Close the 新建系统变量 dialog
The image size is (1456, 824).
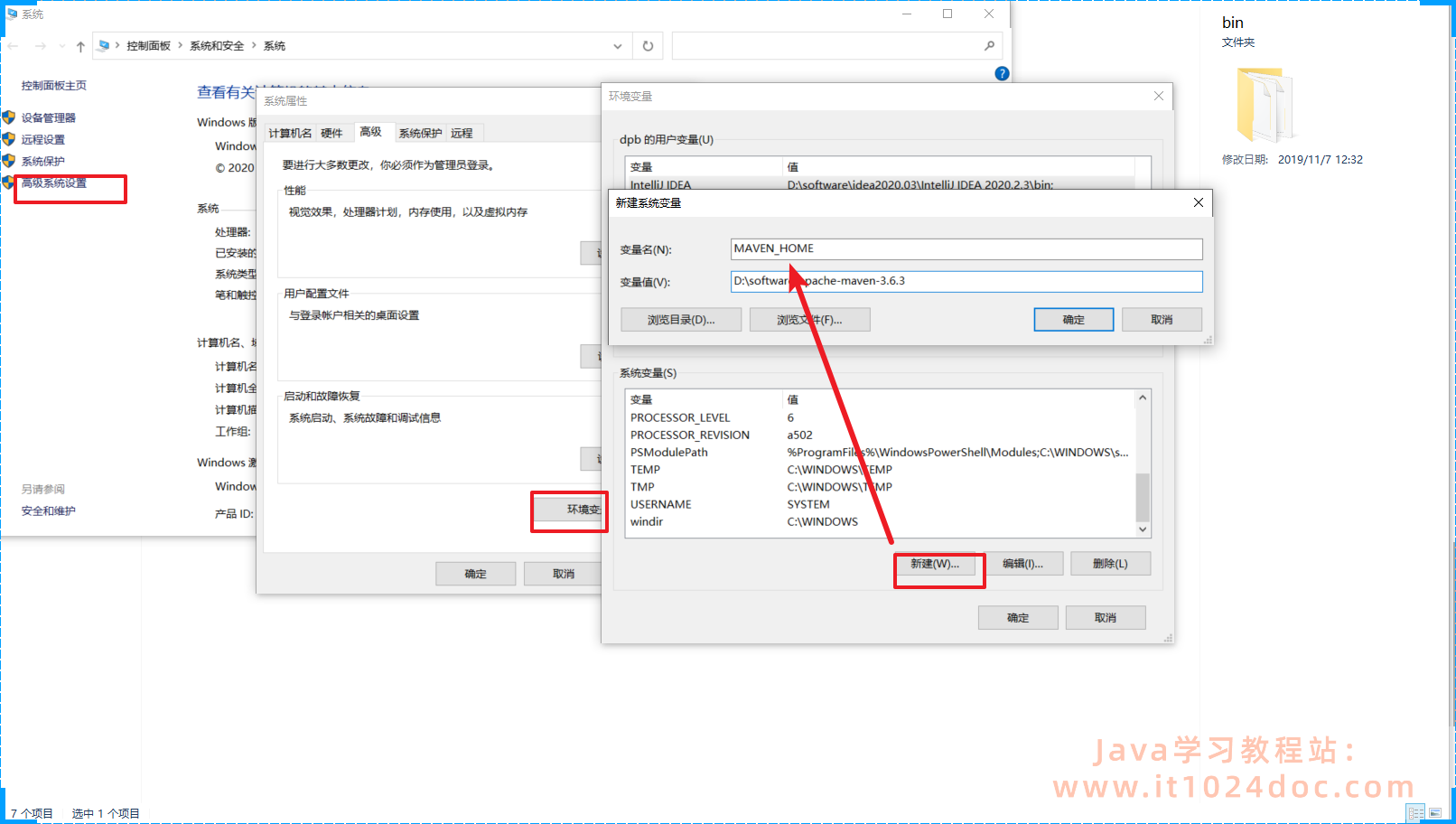click(1198, 202)
